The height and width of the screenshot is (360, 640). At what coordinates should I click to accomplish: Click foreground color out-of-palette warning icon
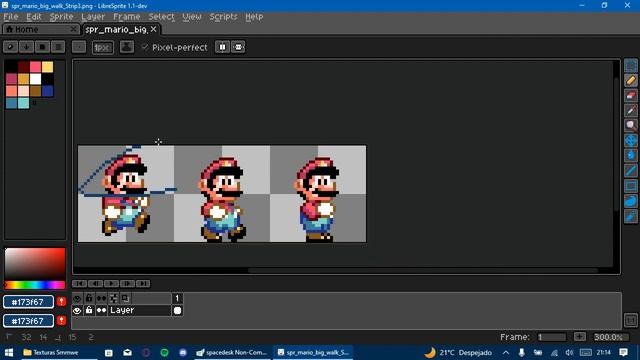click(61, 302)
